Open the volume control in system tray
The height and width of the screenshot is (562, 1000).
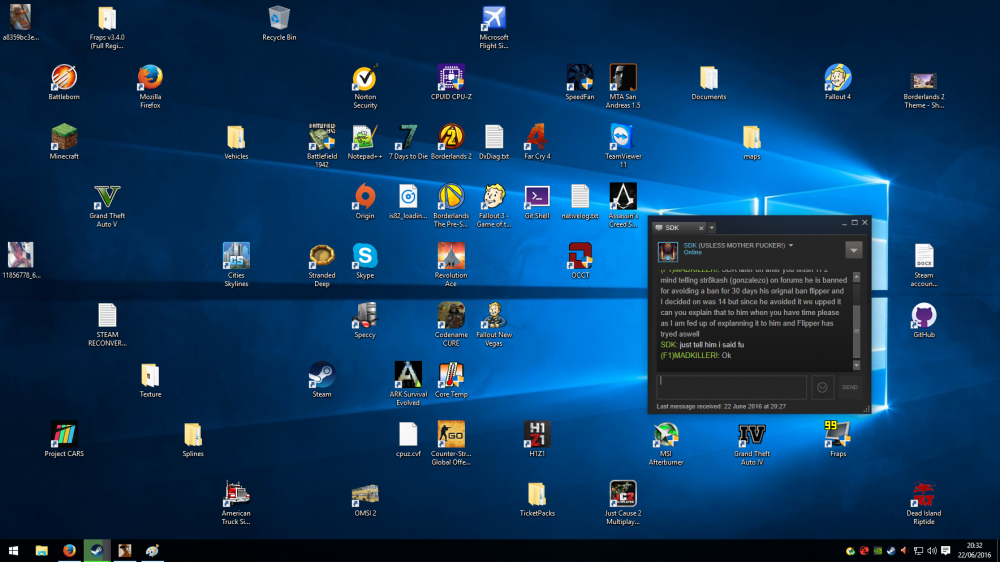[x=932, y=551]
